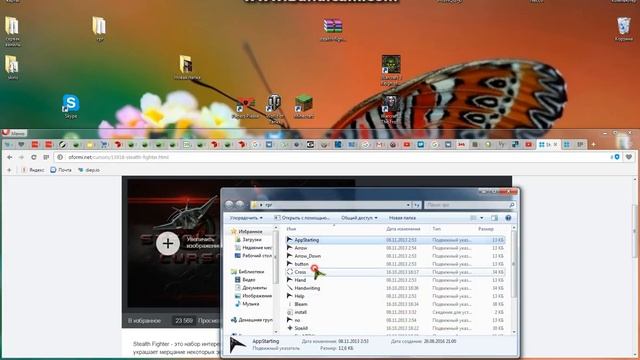
Task: Switch to the Gmail tab in Opera
Action: point(379,144)
